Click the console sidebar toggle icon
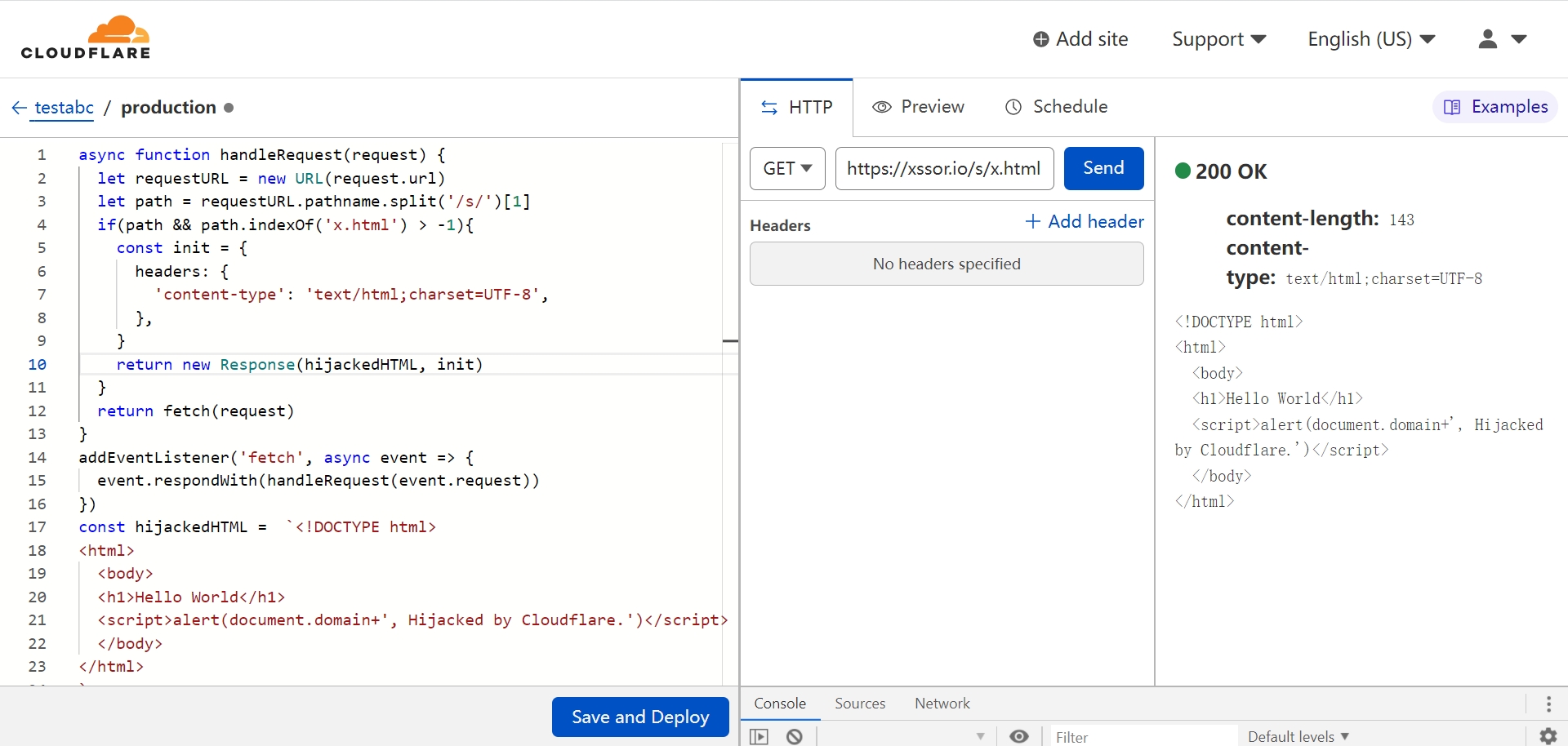 pos(759,736)
